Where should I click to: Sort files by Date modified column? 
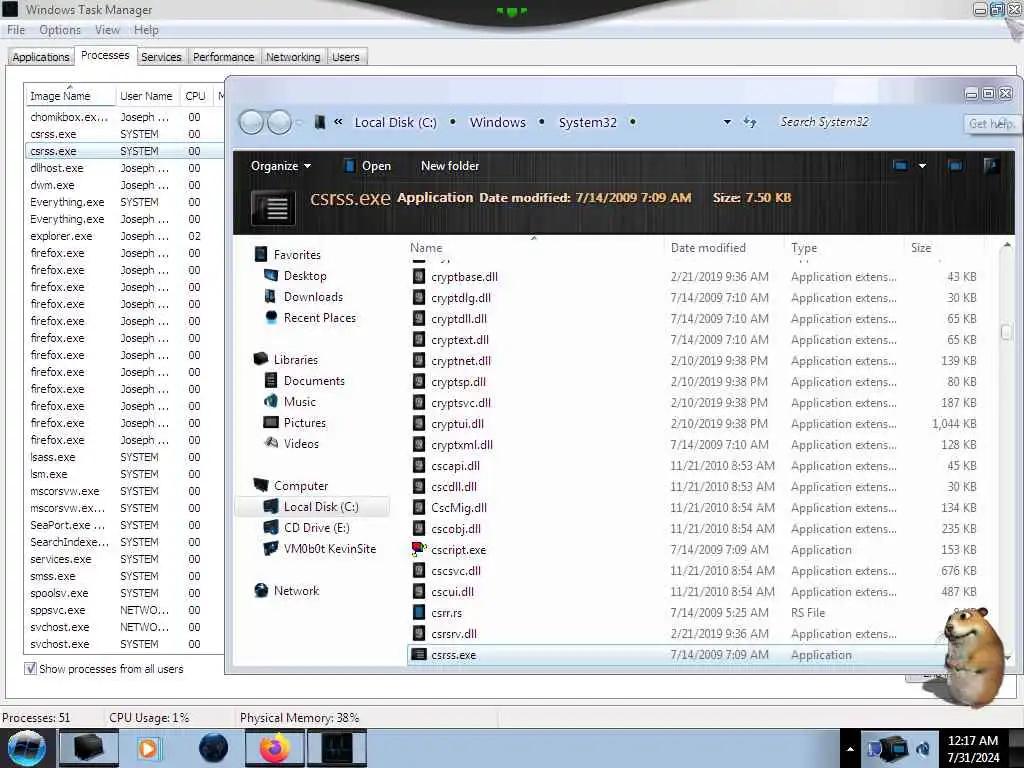coord(724,248)
